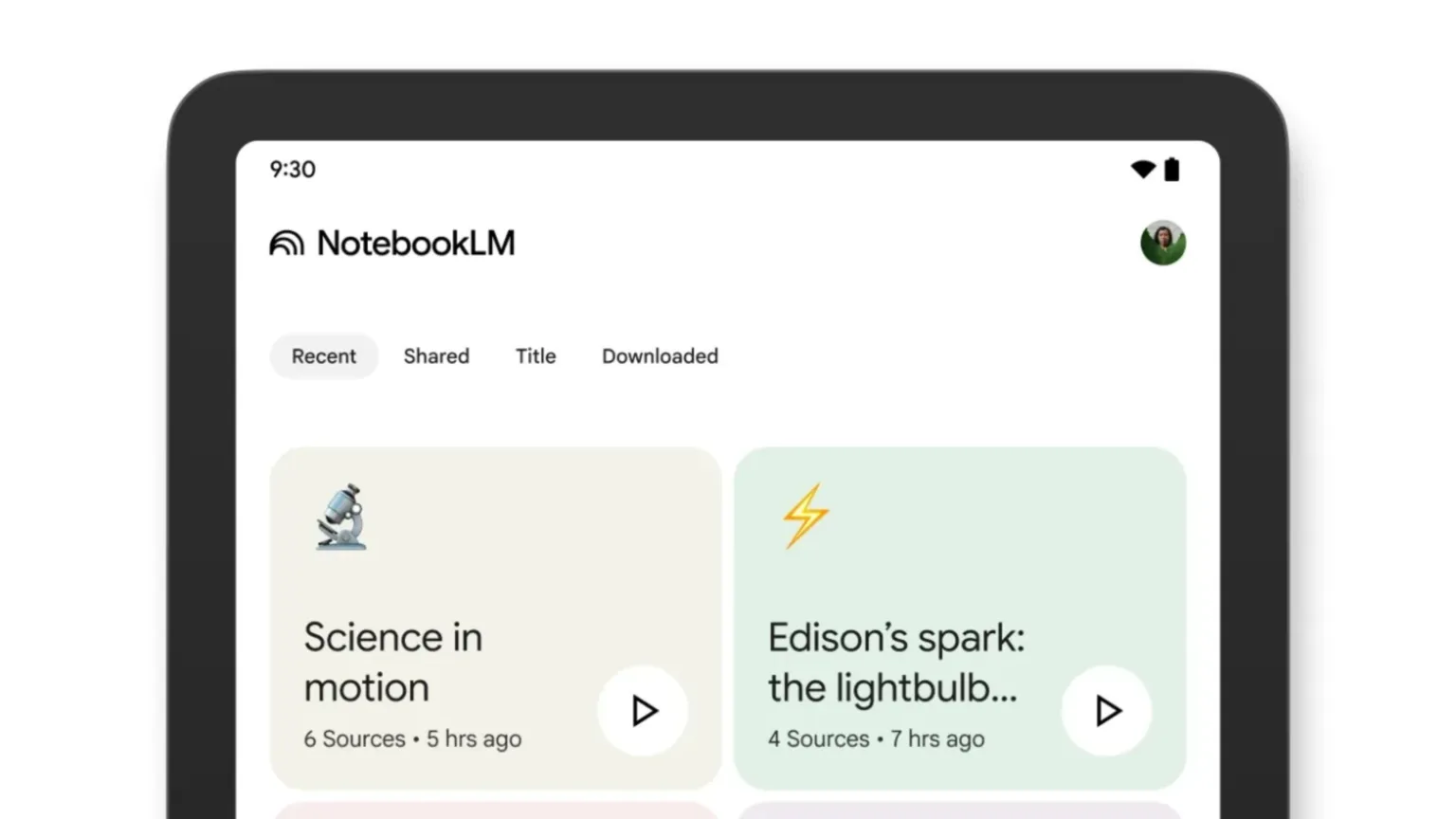Open the profile avatar menu
Screen dimensions: 1456x819
pyautogui.click(x=1162, y=243)
